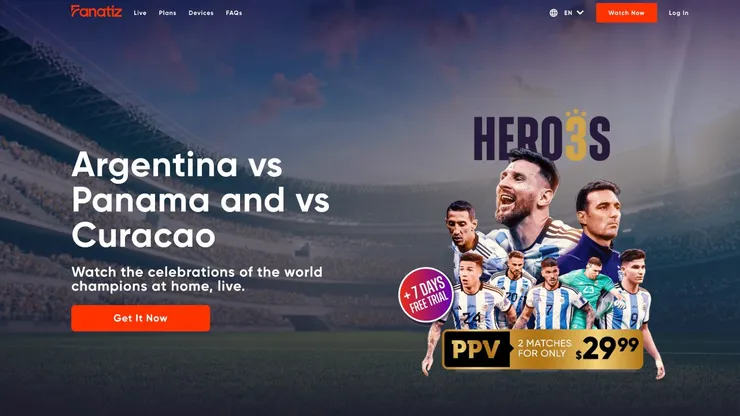Screen dimensions: 740x416
Task: Select the EN language label
Action: (568, 13)
